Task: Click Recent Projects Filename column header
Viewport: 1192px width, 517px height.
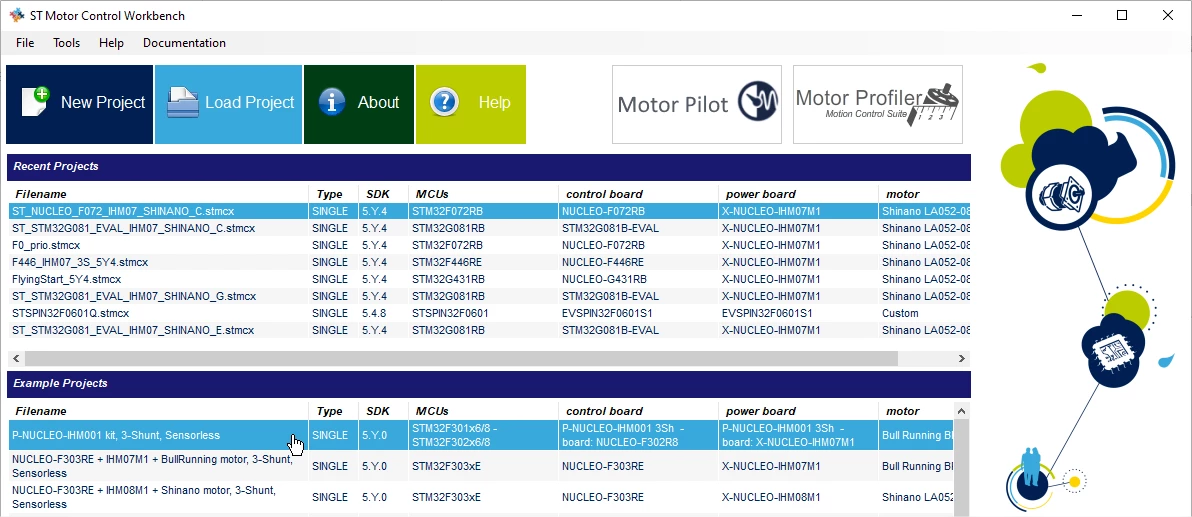Action: click(158, 194)
